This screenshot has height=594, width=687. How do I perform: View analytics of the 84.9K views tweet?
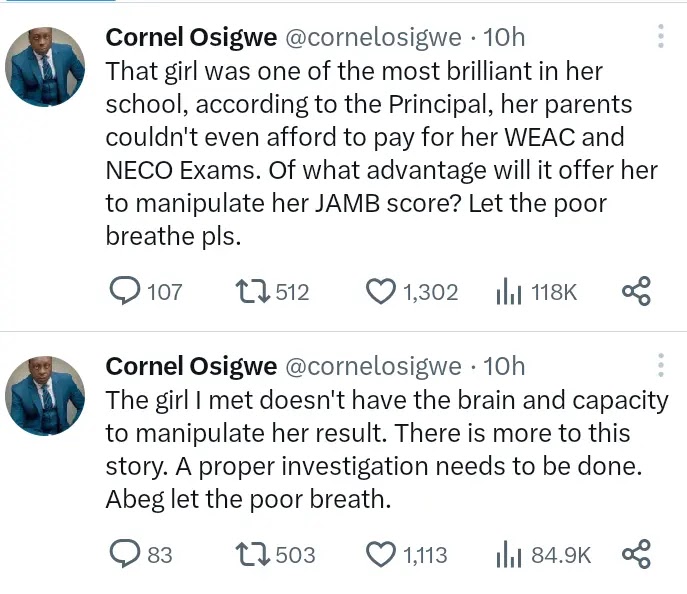click(x=512, y=553)
